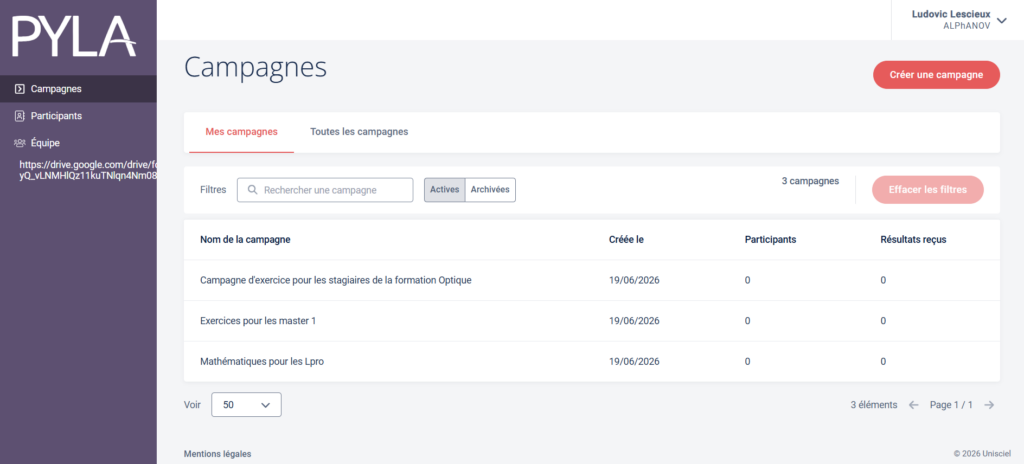Open the Google Drive link in sidebar

point(88,169)
